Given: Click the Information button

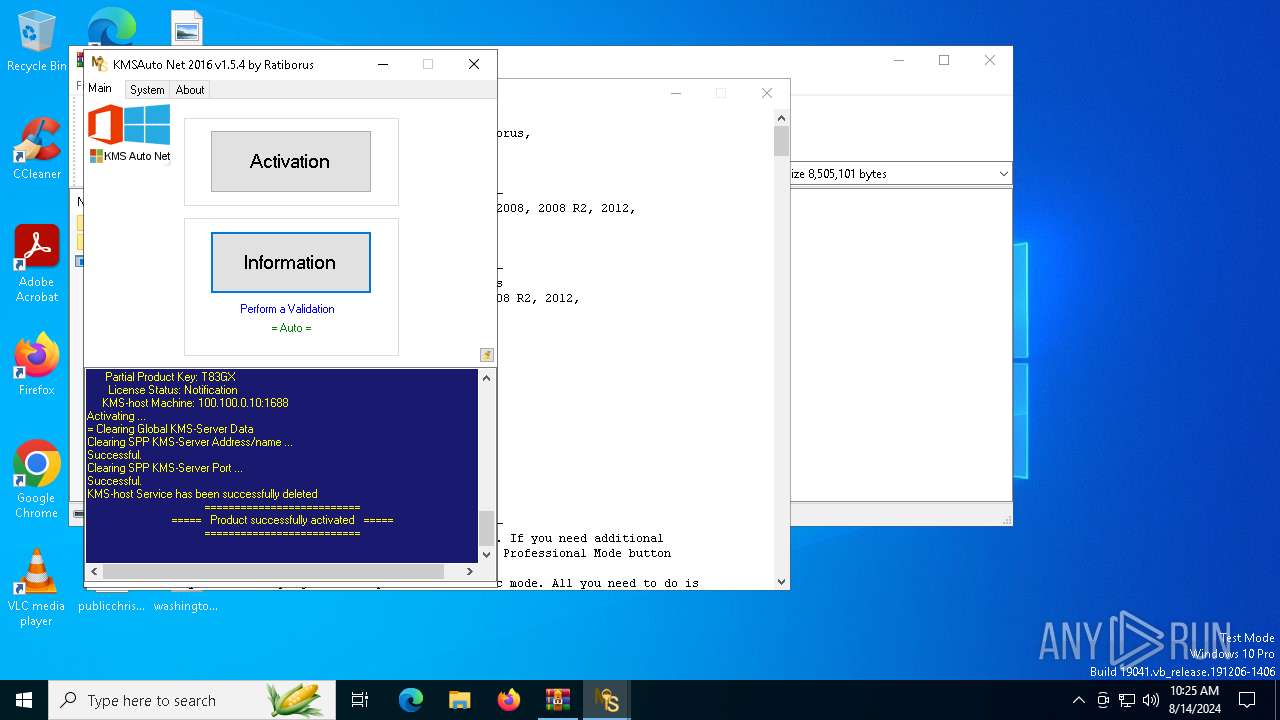Looking at the screenshot, I should [x=290, y=262].
